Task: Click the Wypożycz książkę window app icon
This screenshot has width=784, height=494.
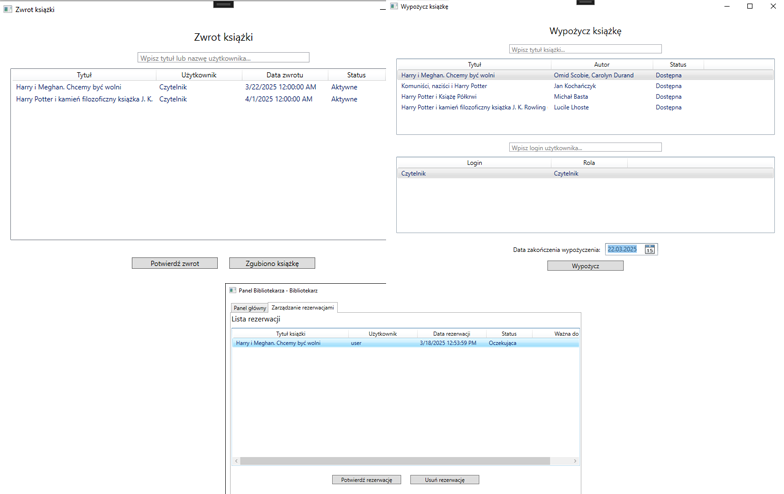Action: pos(394,6)
